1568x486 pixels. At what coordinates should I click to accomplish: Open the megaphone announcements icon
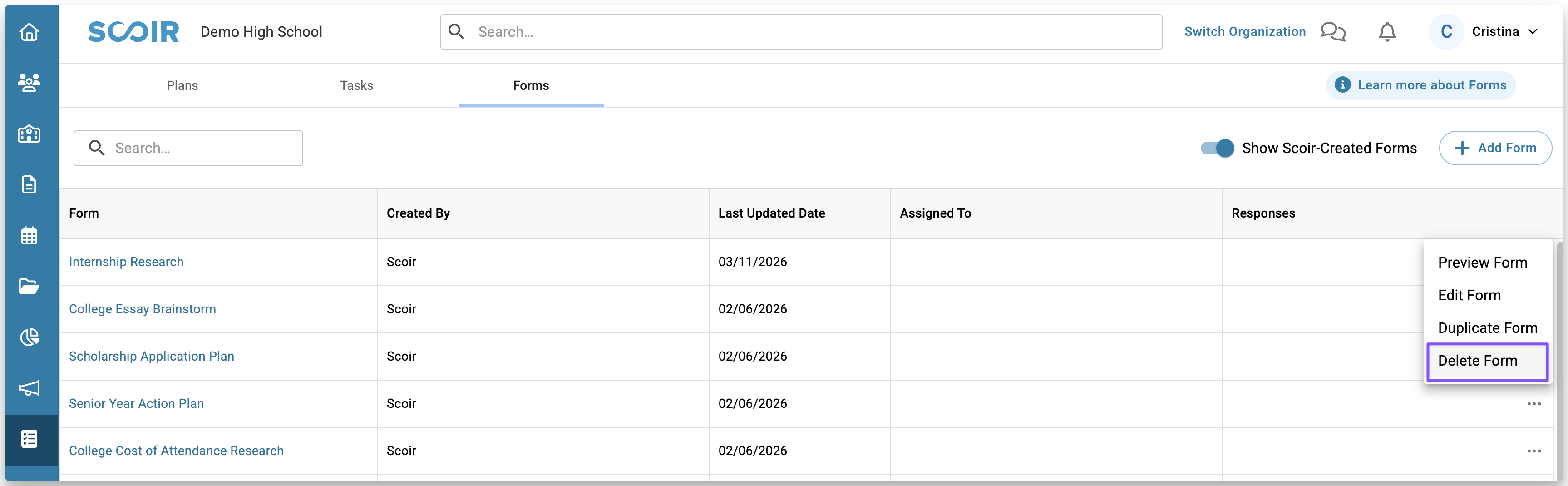(29, 388)
